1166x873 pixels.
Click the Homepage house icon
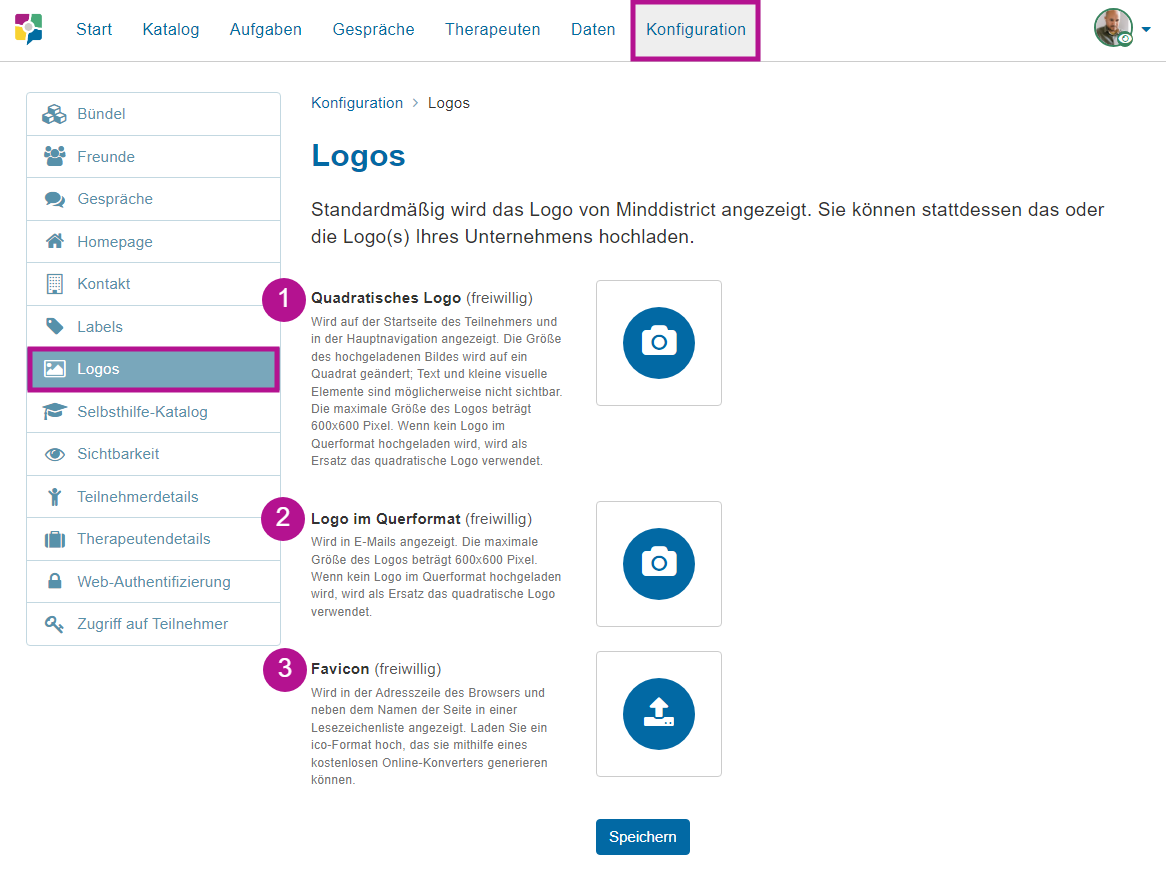pyautogui.click(x=54, y=242)
